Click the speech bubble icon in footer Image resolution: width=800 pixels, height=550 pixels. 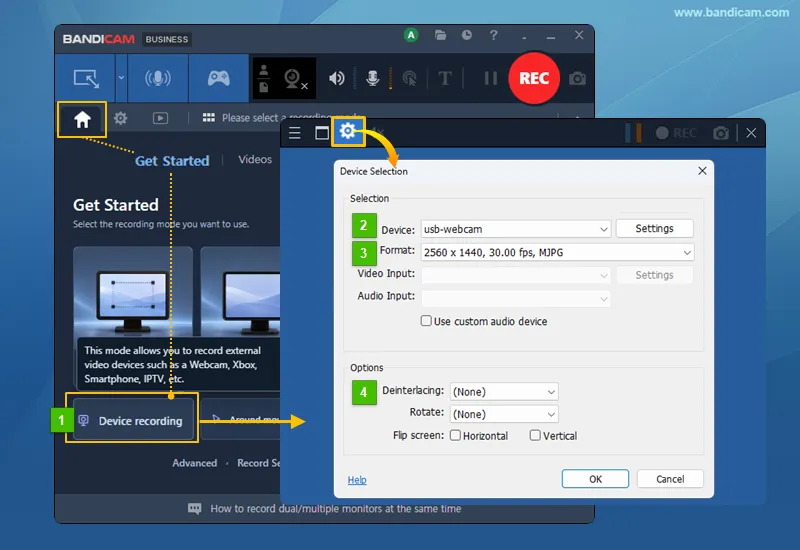(194, 509)
